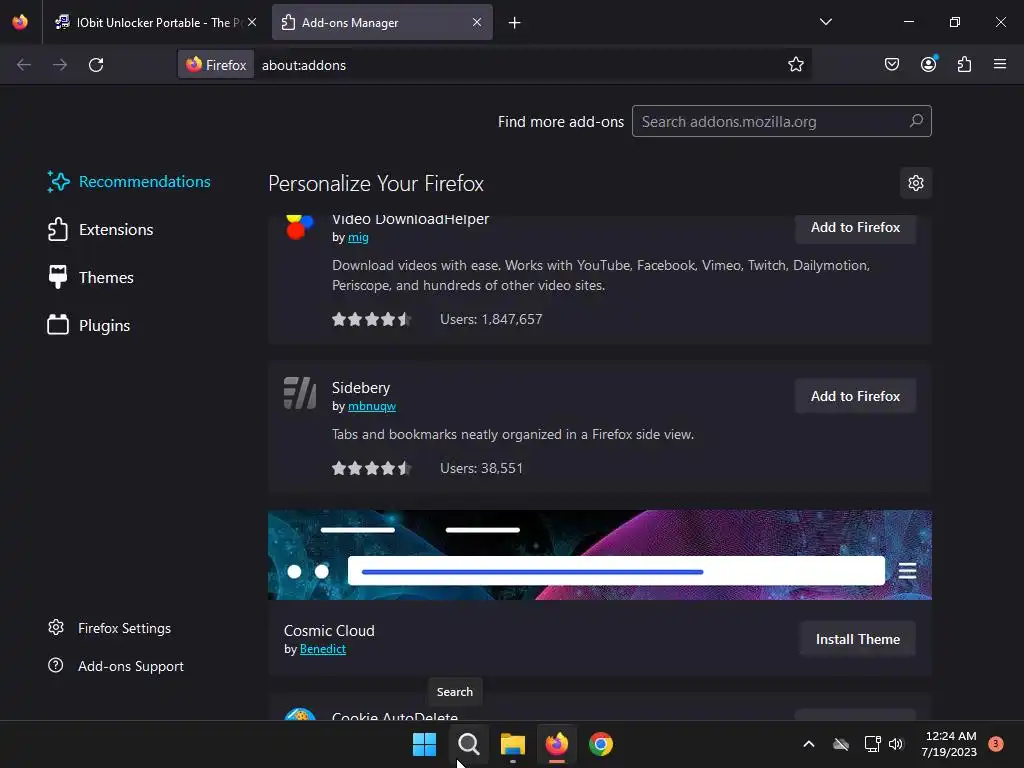Open Windows Search from the taskbar
Image resolution: width=1024 pixels, height=768 pixels.
[468, 744]
